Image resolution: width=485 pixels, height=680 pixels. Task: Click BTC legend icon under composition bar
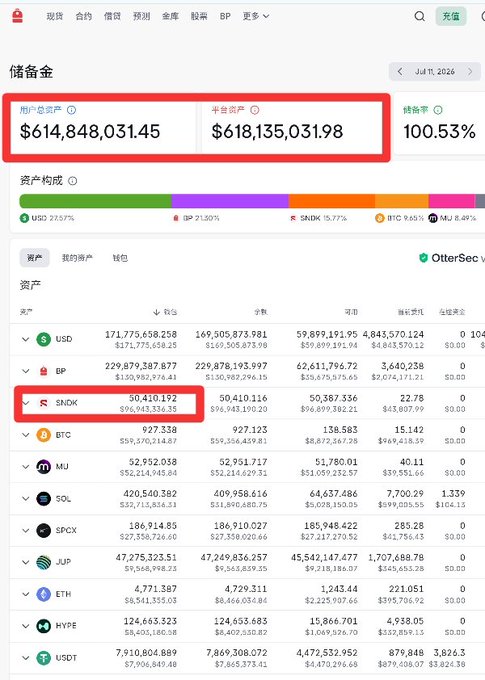coord(380,218)
